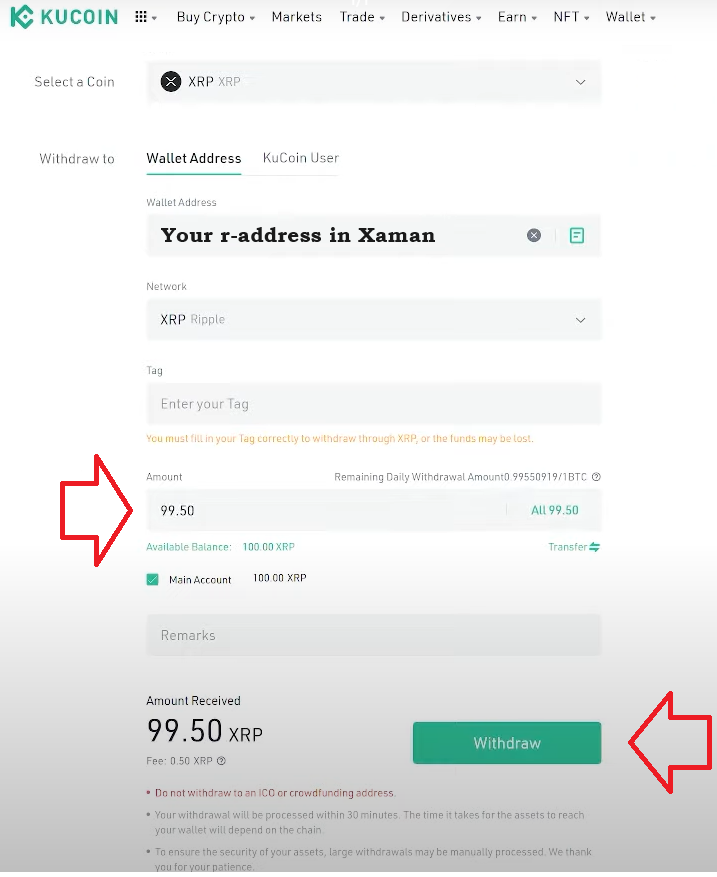Viewport: 717px width, 877px height.
Task: Click the daily withdrawal help icon
Action: tap(596, 478)
